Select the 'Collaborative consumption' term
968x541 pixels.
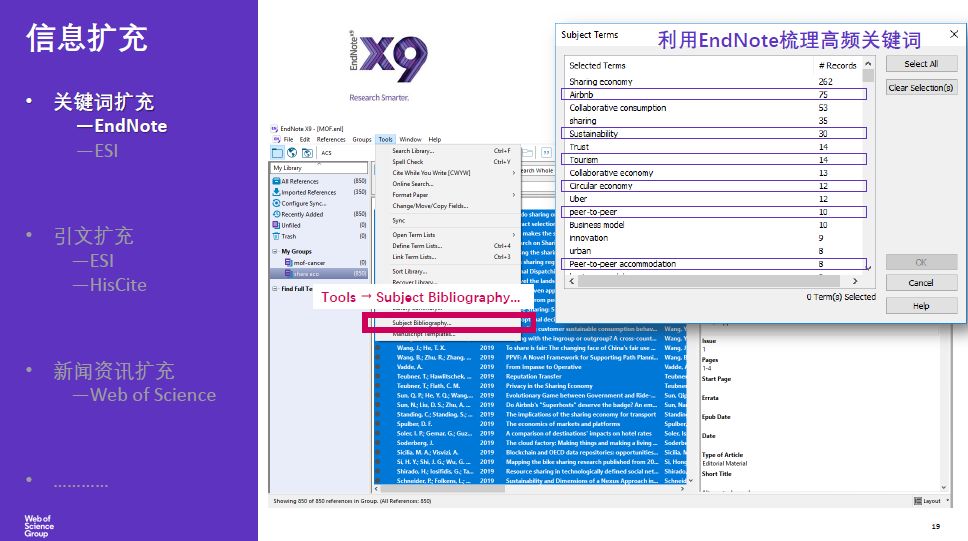(x=714, y=107)
